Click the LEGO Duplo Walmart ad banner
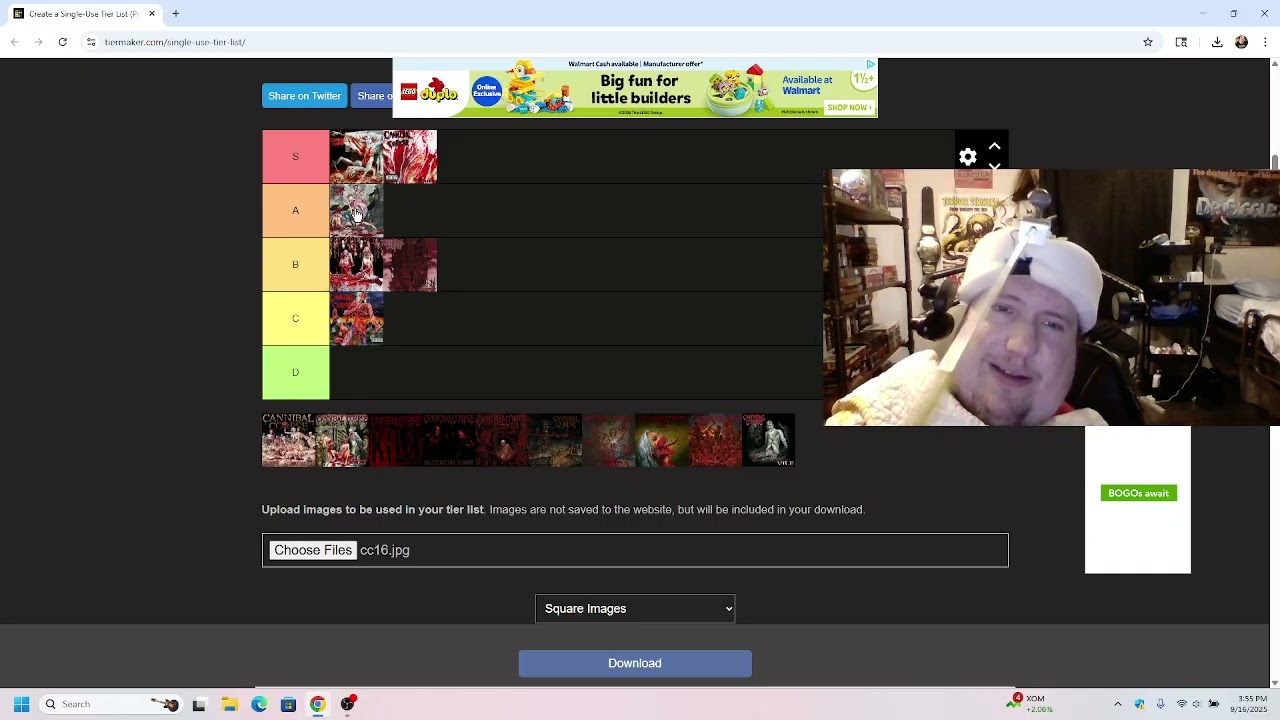This screenshot has width=1280, height=720. click(635, 88)
